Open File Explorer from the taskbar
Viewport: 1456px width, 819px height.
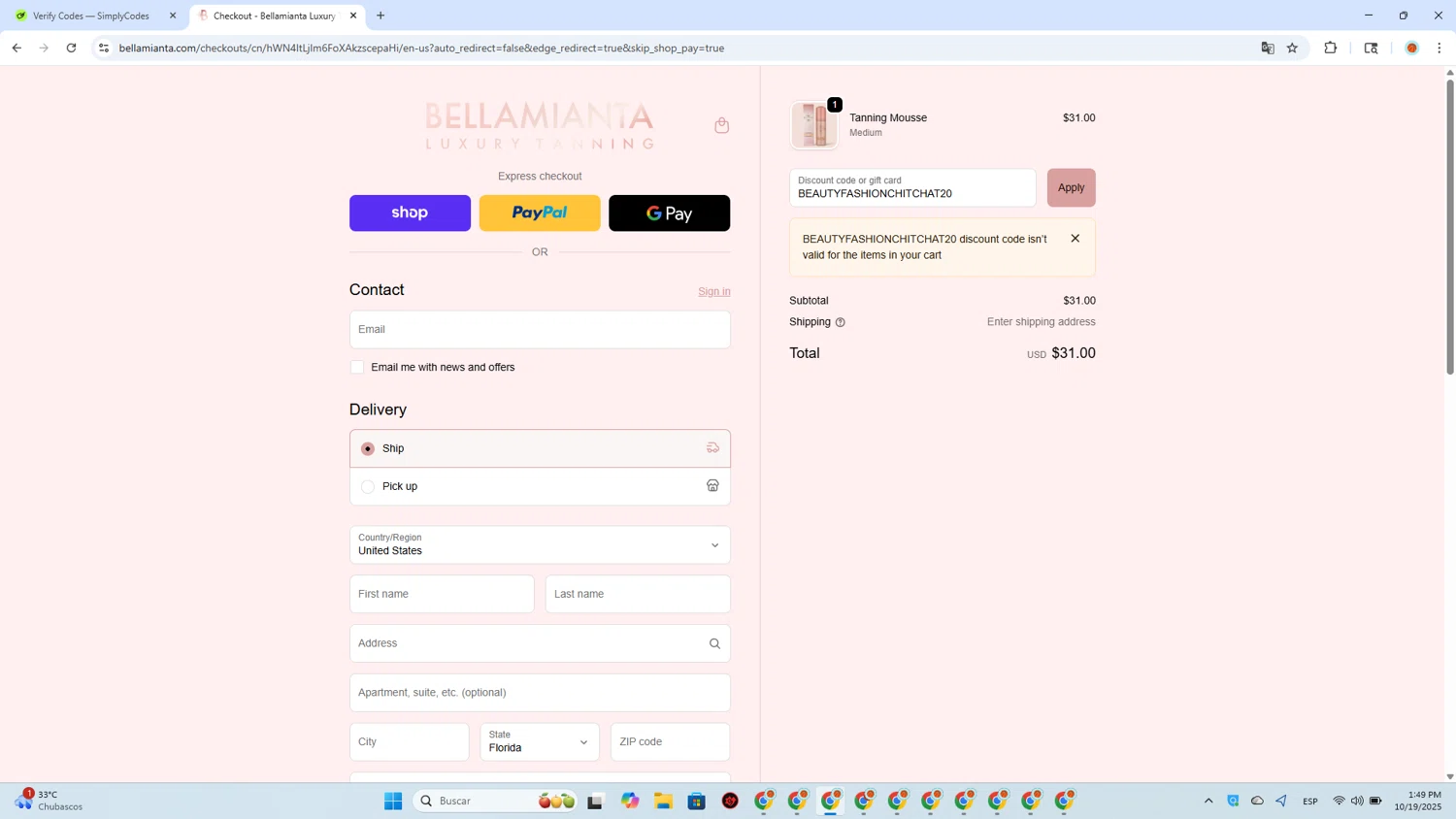664,801
